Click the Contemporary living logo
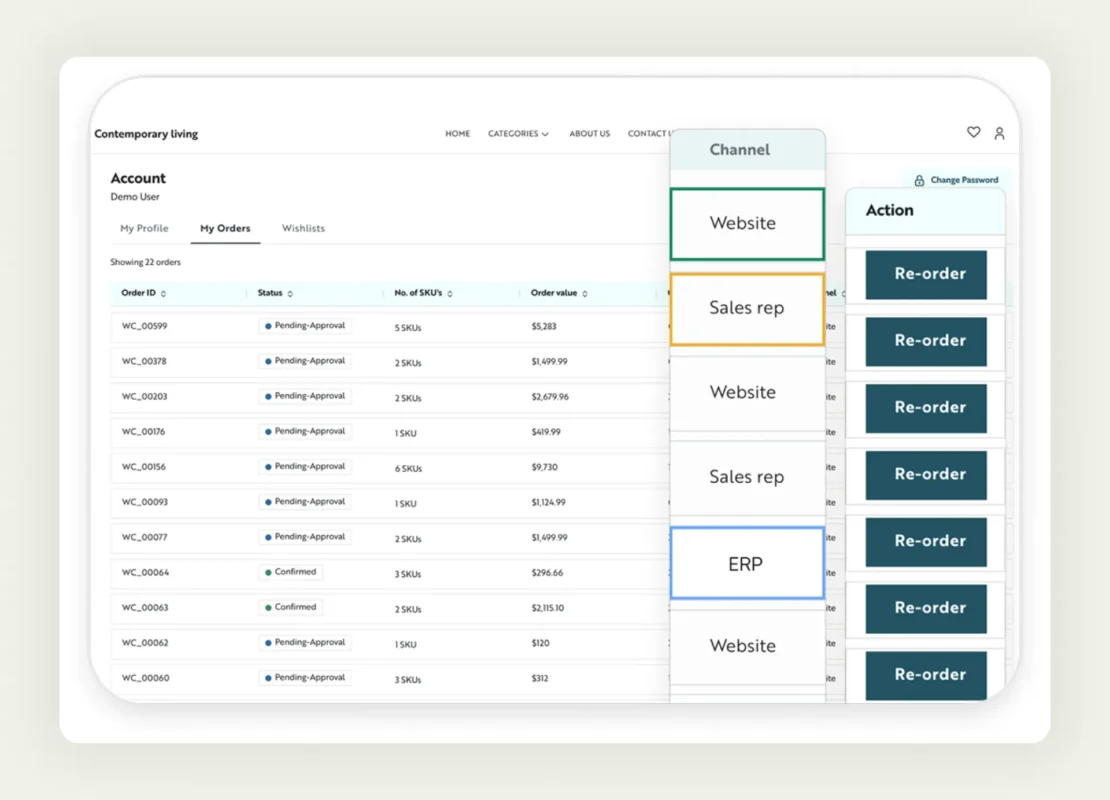1110x800 pixels. click(x=146, y=133)
